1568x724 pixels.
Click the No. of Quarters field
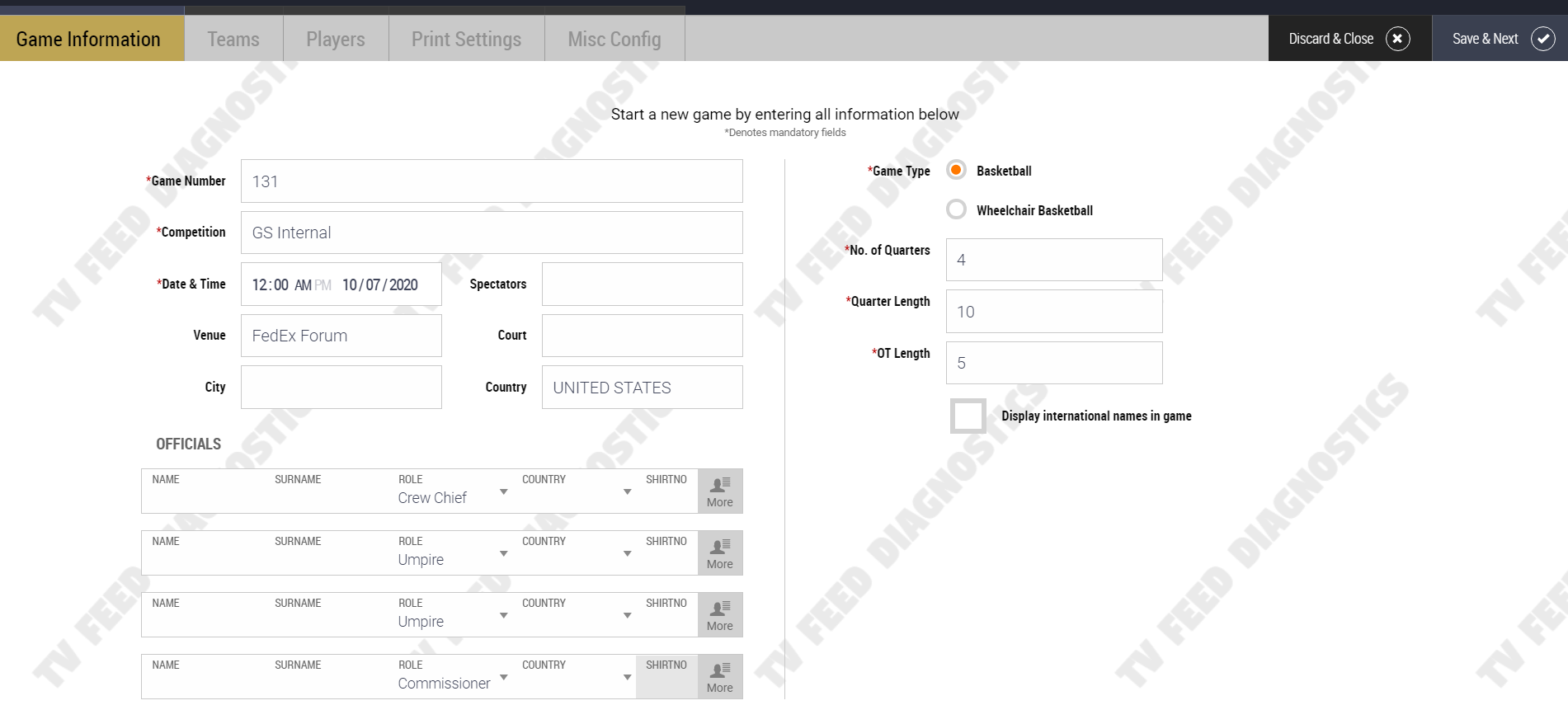[x=1054, y=260]
